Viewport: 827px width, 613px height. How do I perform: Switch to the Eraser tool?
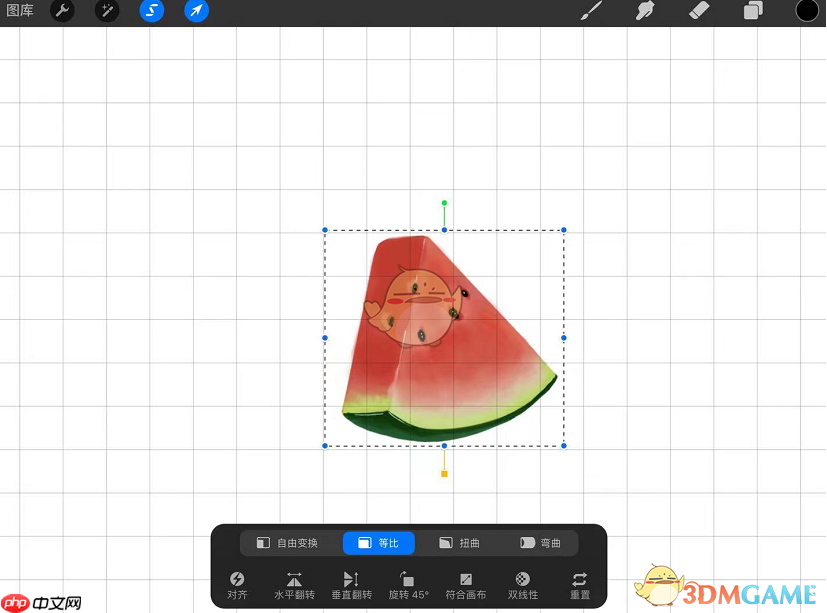[x=698, y=11]
